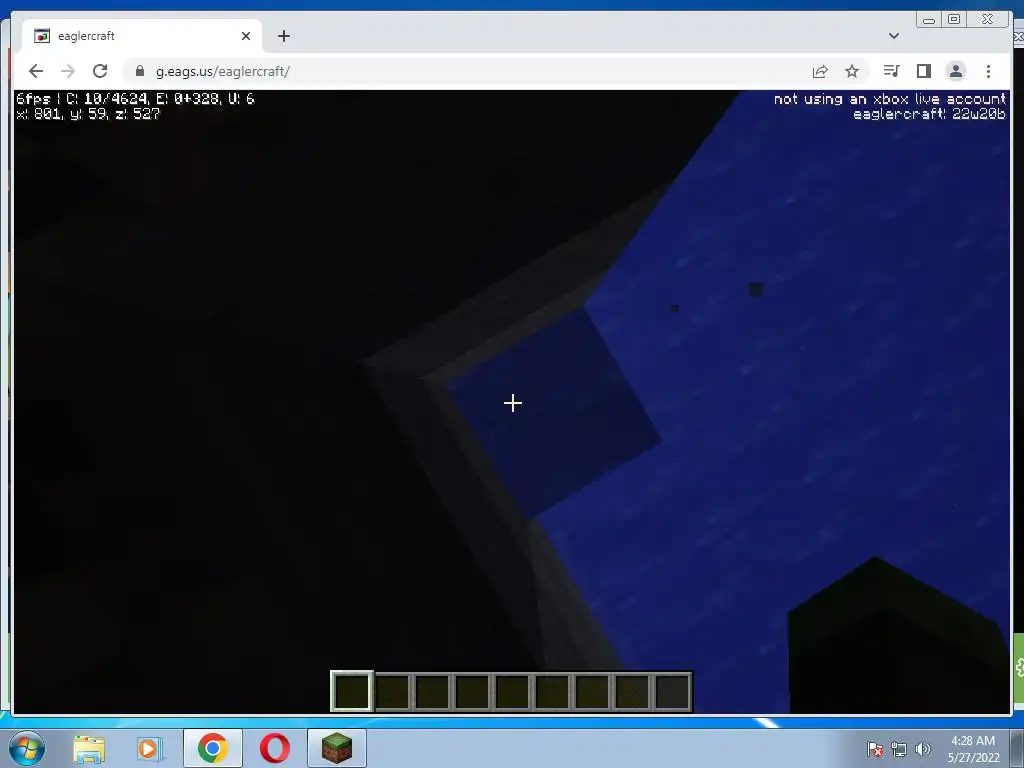Open the tab search dropdown arrow

tap(894, 36)
